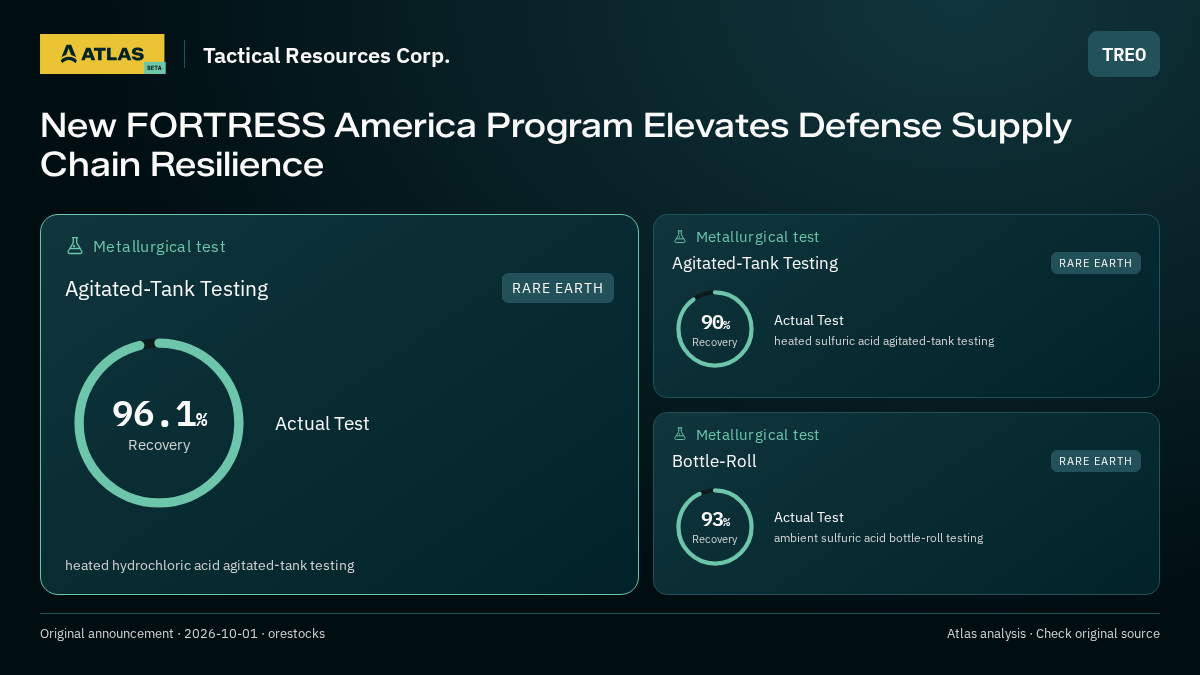This screenshot has height=675, width=1200.
Task: Click the Metallurgical test label in the 96.1% card
Action: [159, 246]
